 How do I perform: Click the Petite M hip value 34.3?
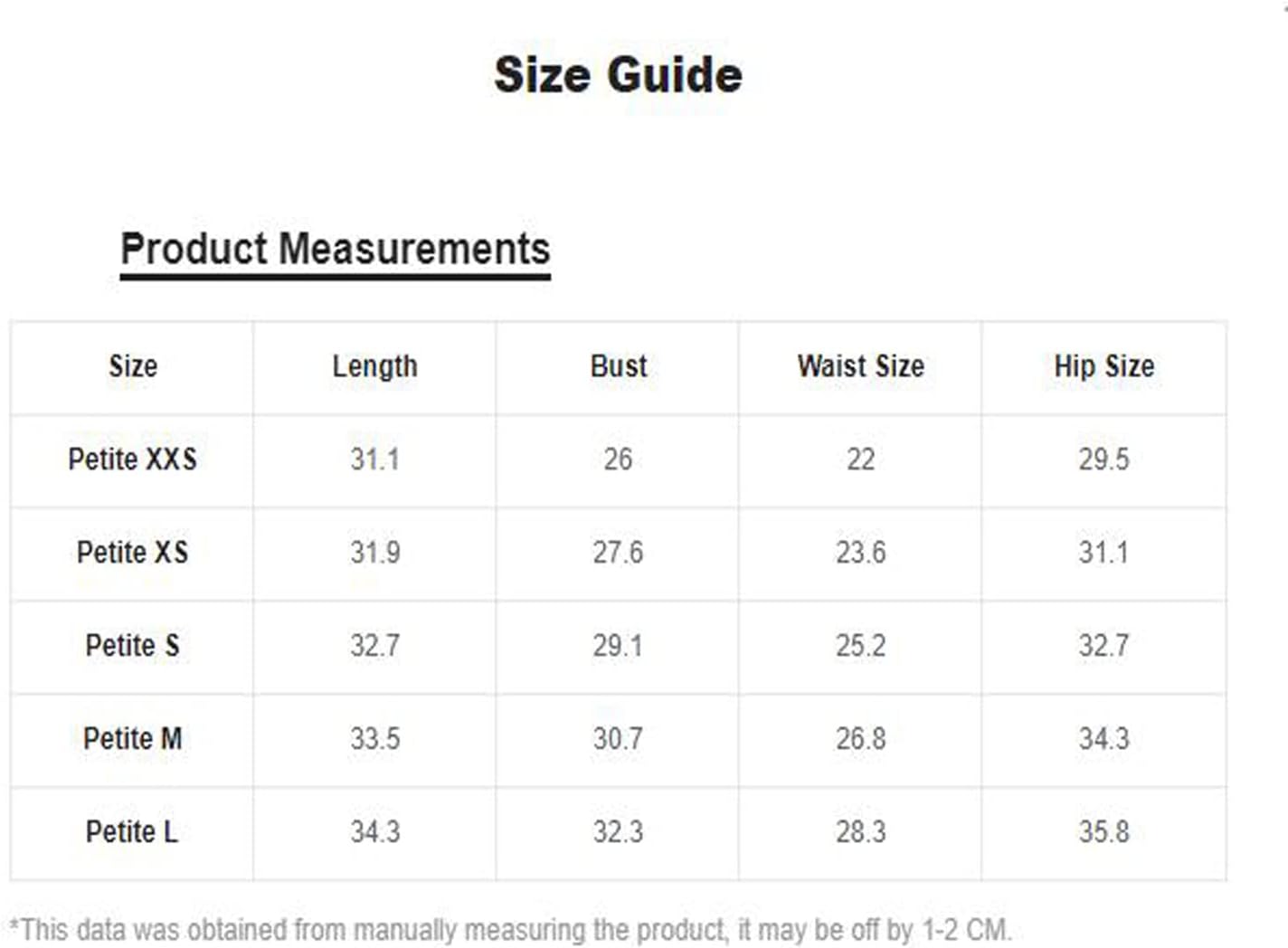point(1104,739)
